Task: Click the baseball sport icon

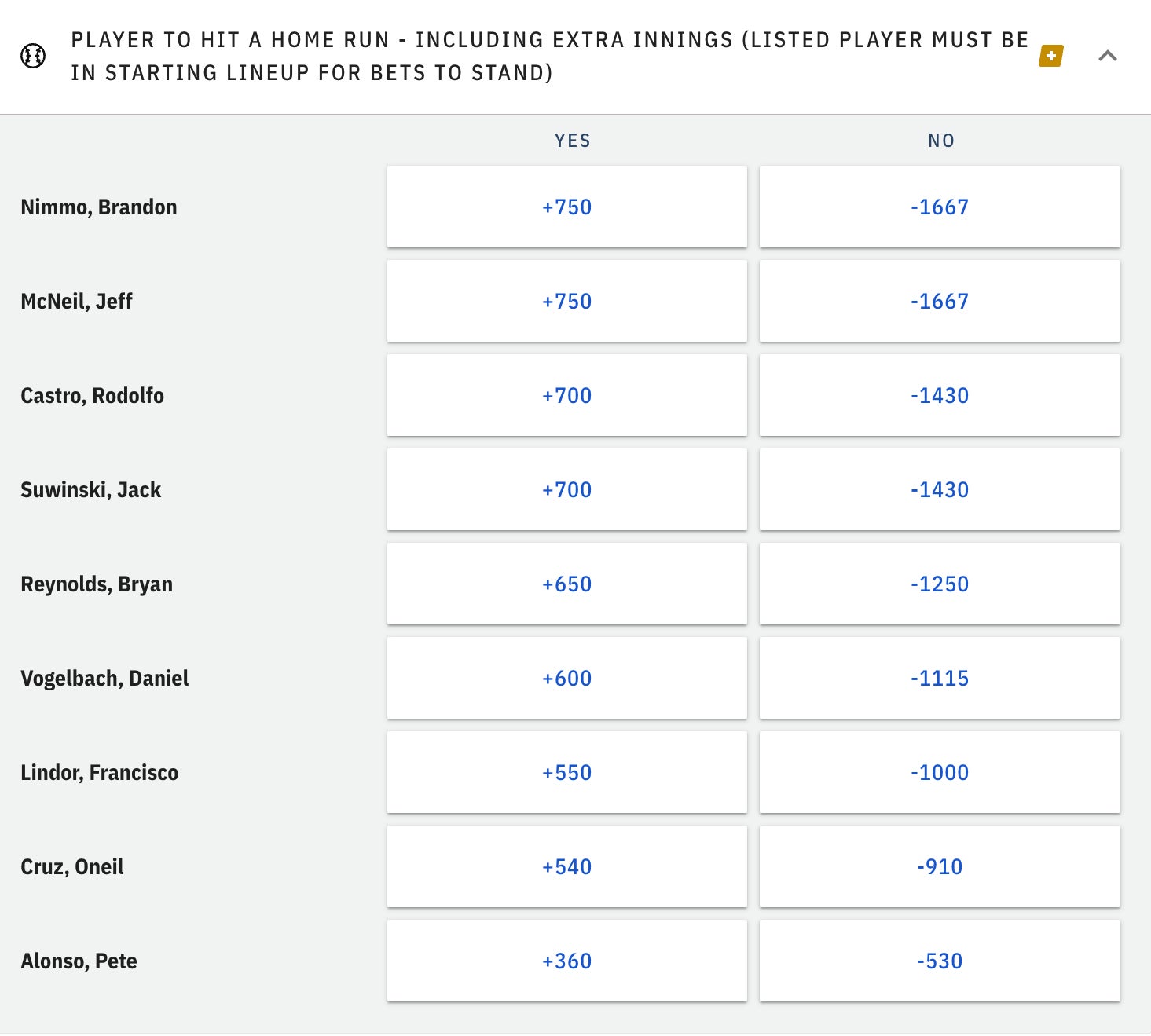Action: point(33,56)
